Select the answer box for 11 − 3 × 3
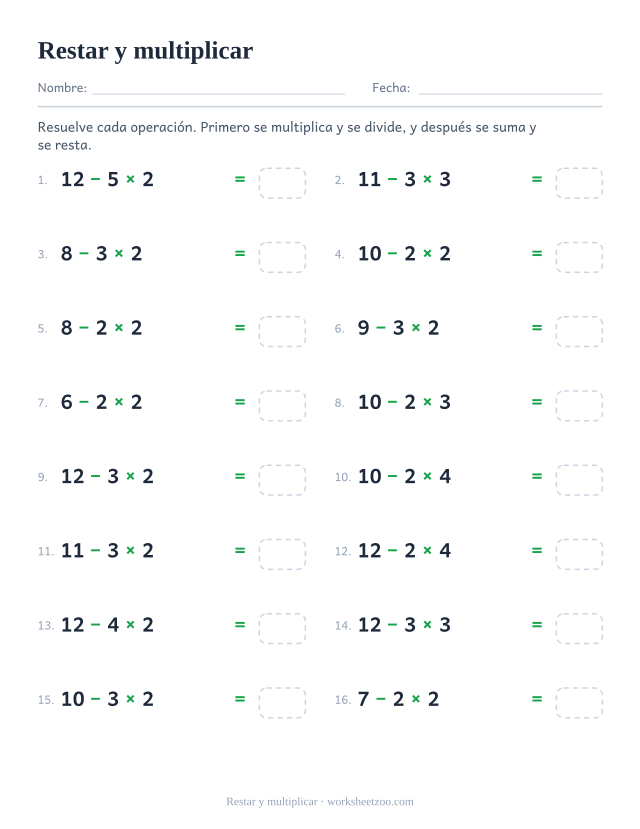This screenshot has height=829, width=640. coord(579,183)
